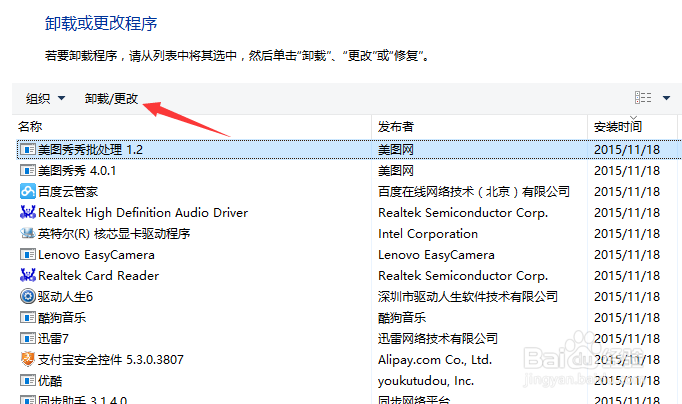Click the 卸载/更改 toolbar button

[111, 98]
